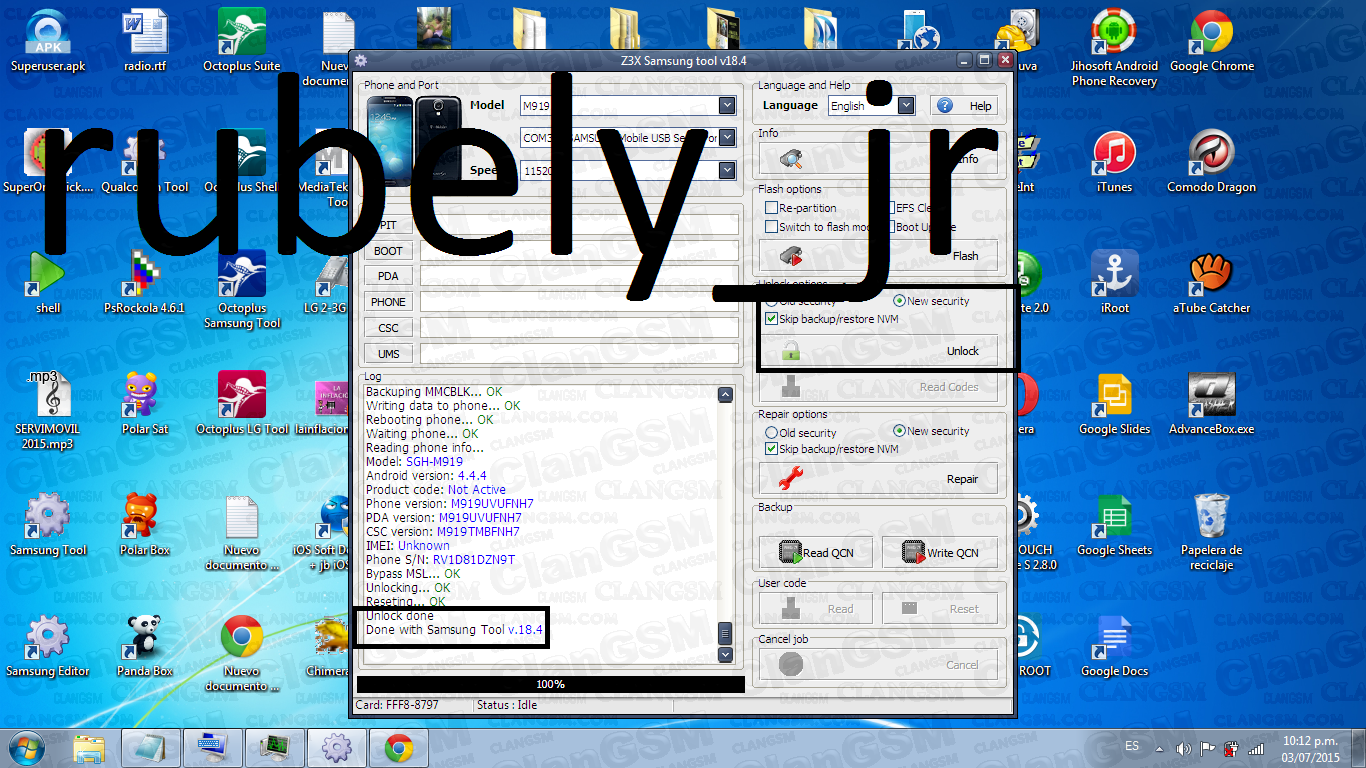1366x768 pixels.
Task: Click the PDA file button
Action: pos(389,276)
